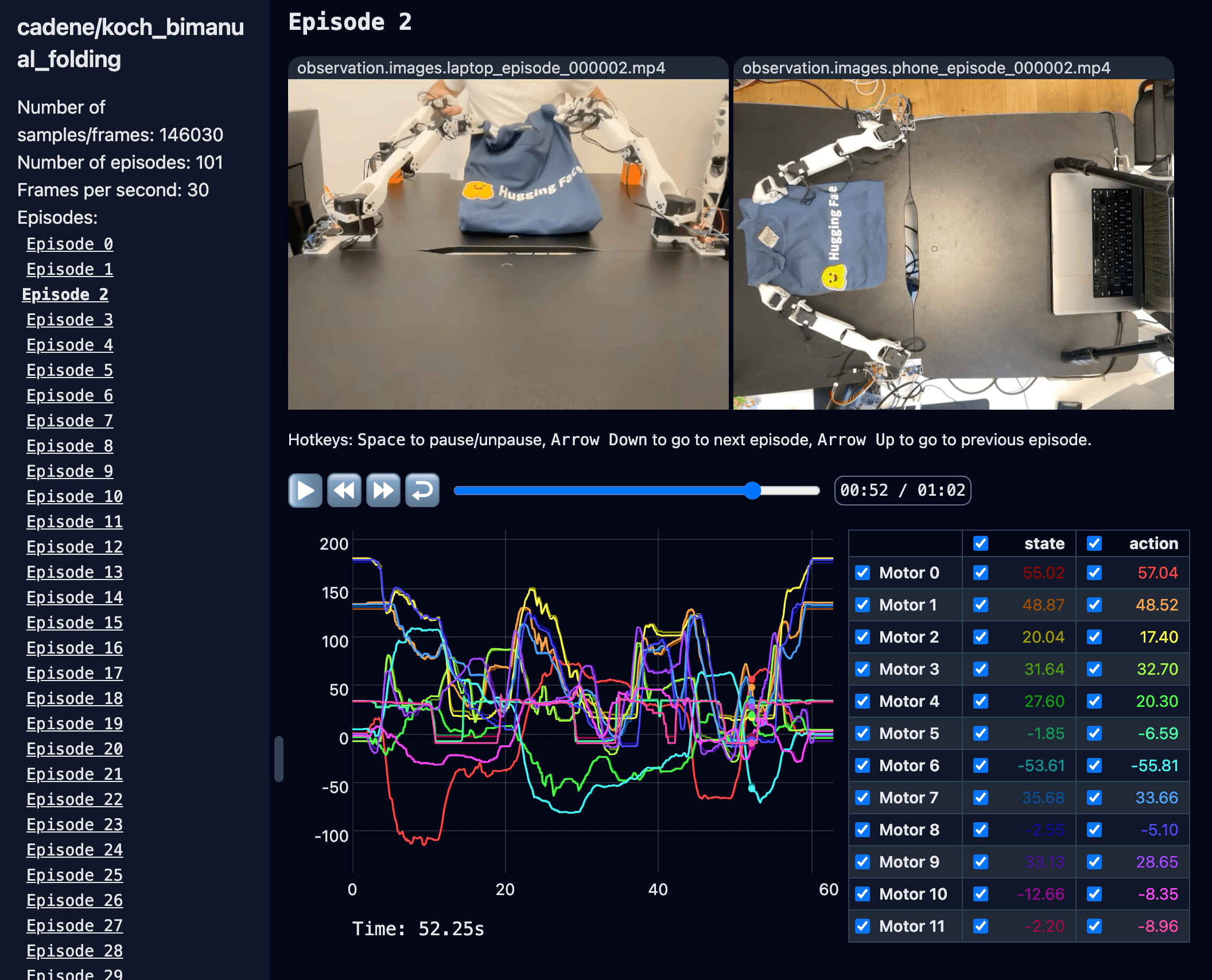1212x980 pixels.
Task: Click the episode list scrollbar
Action: pos(279,759)
